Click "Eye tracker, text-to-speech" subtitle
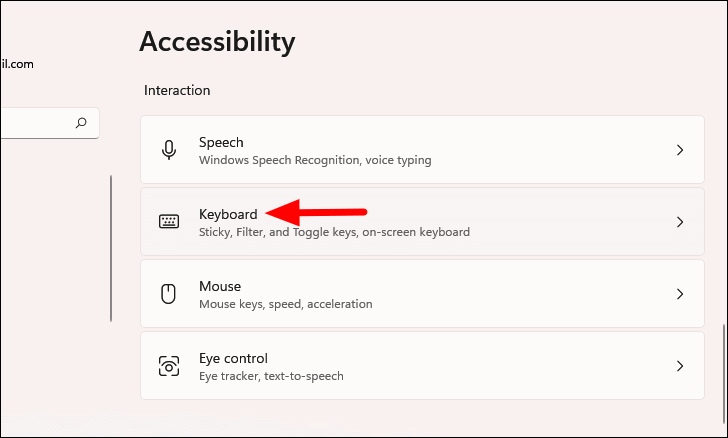 coord(271,376)
